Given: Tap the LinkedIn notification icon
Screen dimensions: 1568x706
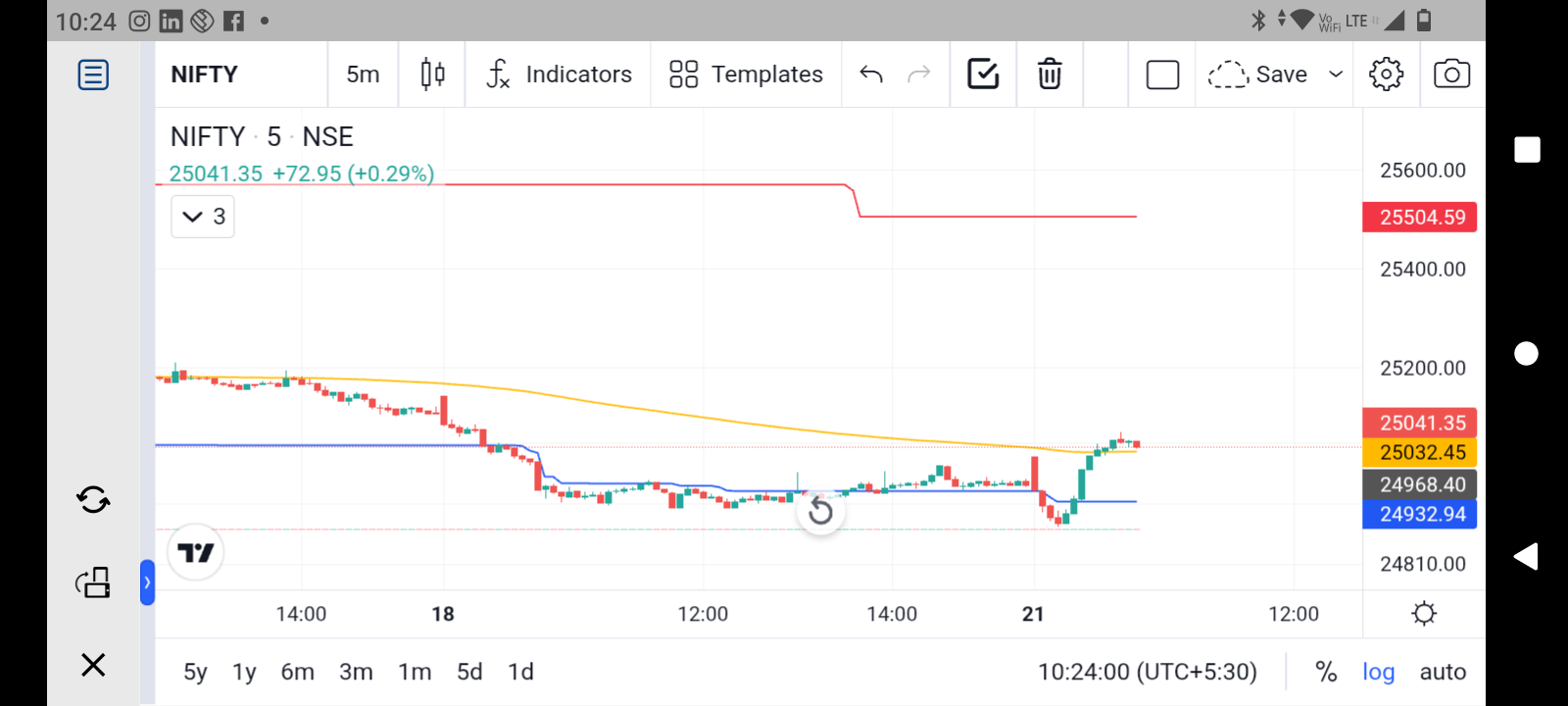Looking at the screenshot, I should [x=171, y=21].
